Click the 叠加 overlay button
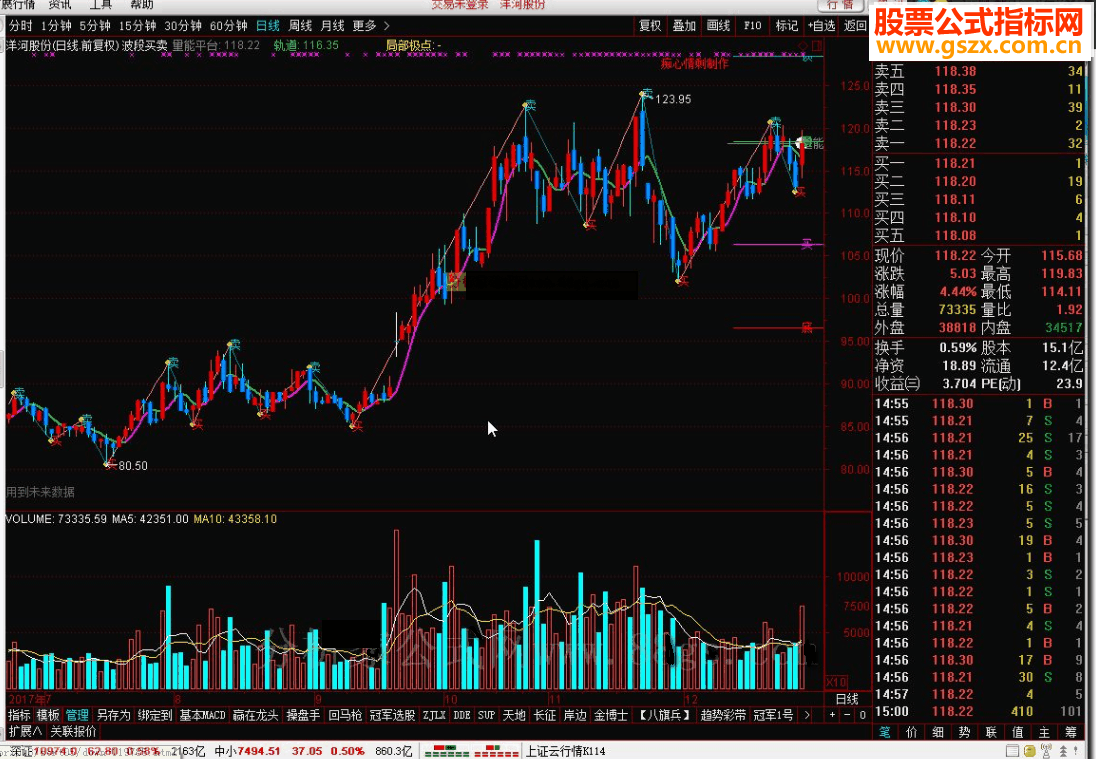This screenshot has width=1096, height=759. (x=684, y=26)
